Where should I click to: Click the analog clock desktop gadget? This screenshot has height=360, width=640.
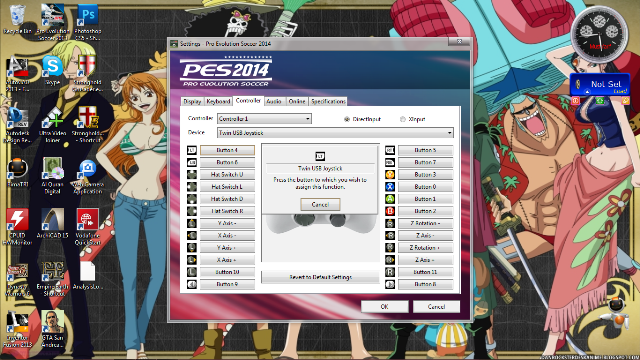pos(599,35)
